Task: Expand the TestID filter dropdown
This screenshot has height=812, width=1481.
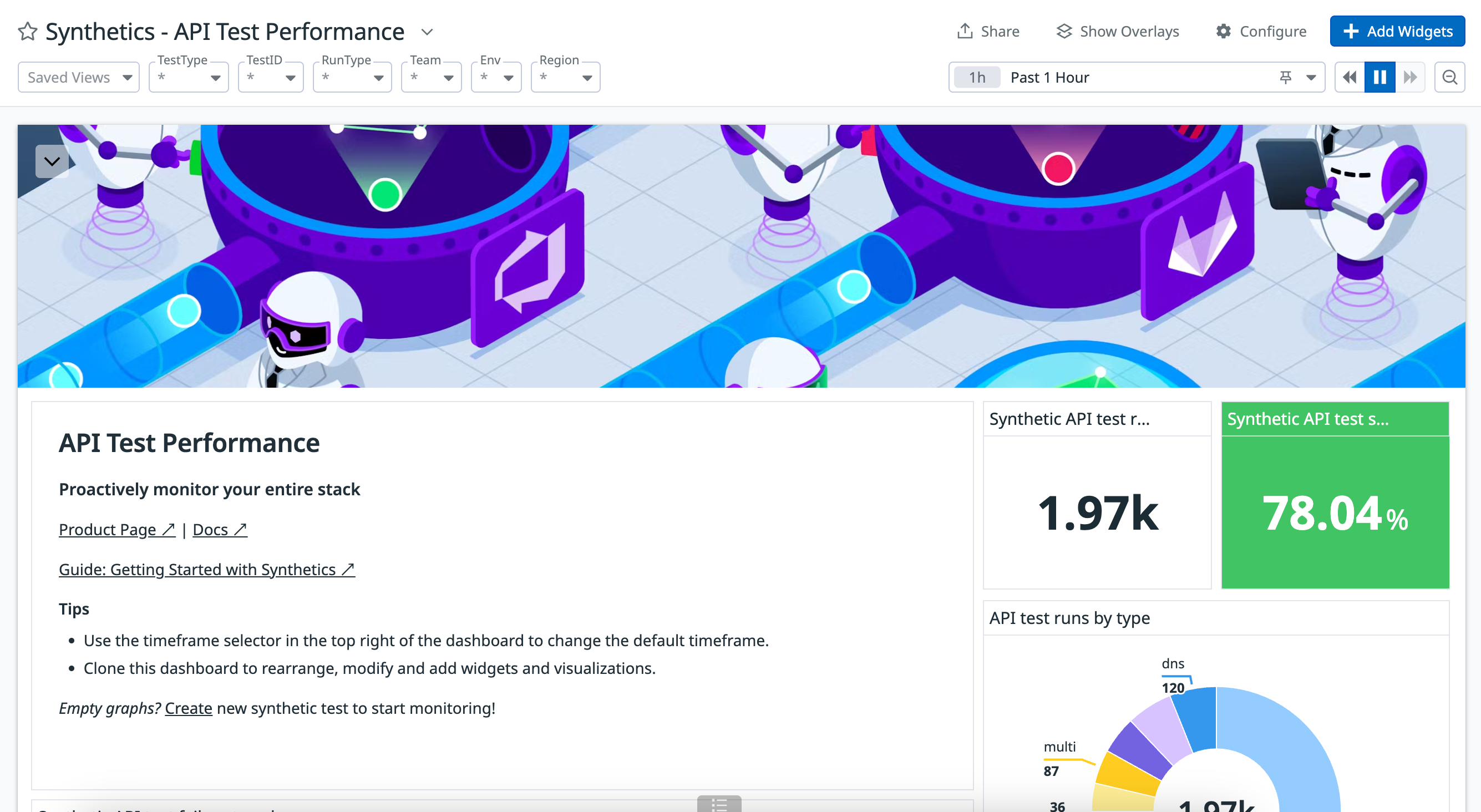Action: coord(271,77)
